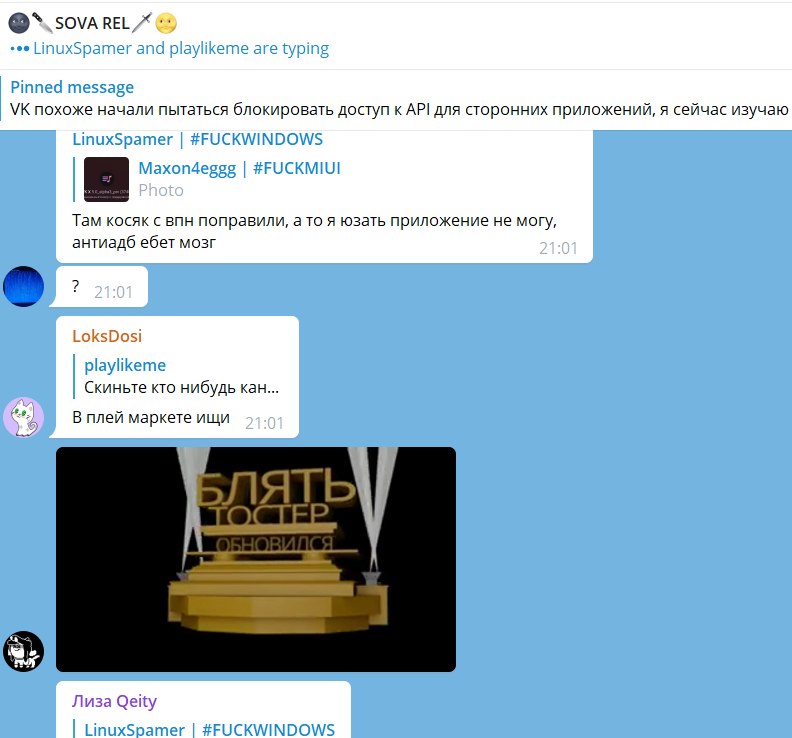The height and width of the screenshot is (738, 792).
Task: Click the typing indicator dots
Action: 20,49
